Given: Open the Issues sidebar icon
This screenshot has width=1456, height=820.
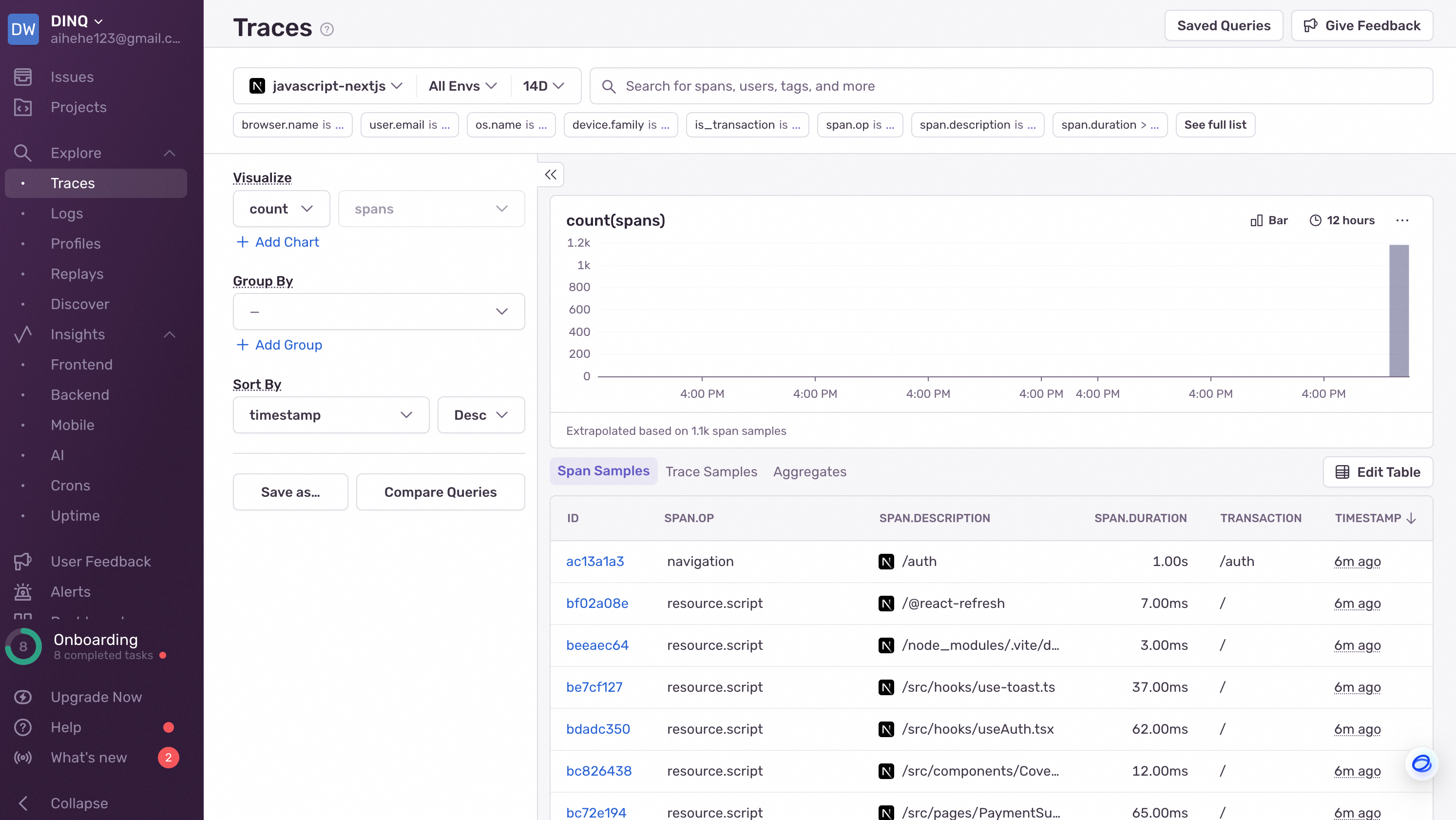Looking at the screenshot, I should (22, 77).
